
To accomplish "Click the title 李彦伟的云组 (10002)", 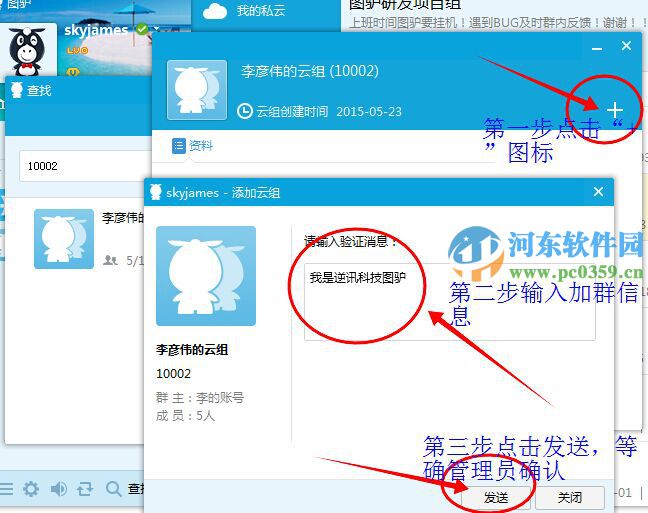I will coord(310,71).
